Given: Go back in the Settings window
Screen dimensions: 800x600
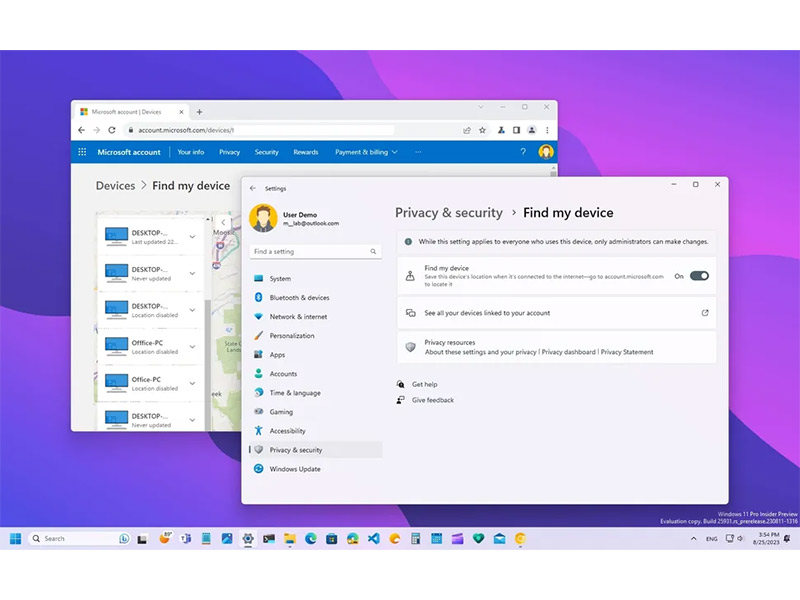Looking at the screenshot, I should tap(253, 188).
